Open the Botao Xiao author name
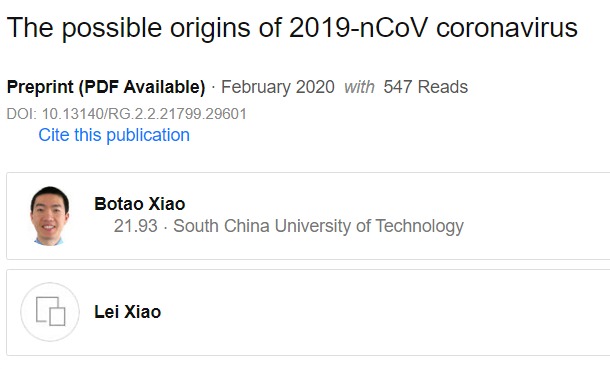Image resolution: width=610 pixels, height=369 pixels. tap(140, 204)
